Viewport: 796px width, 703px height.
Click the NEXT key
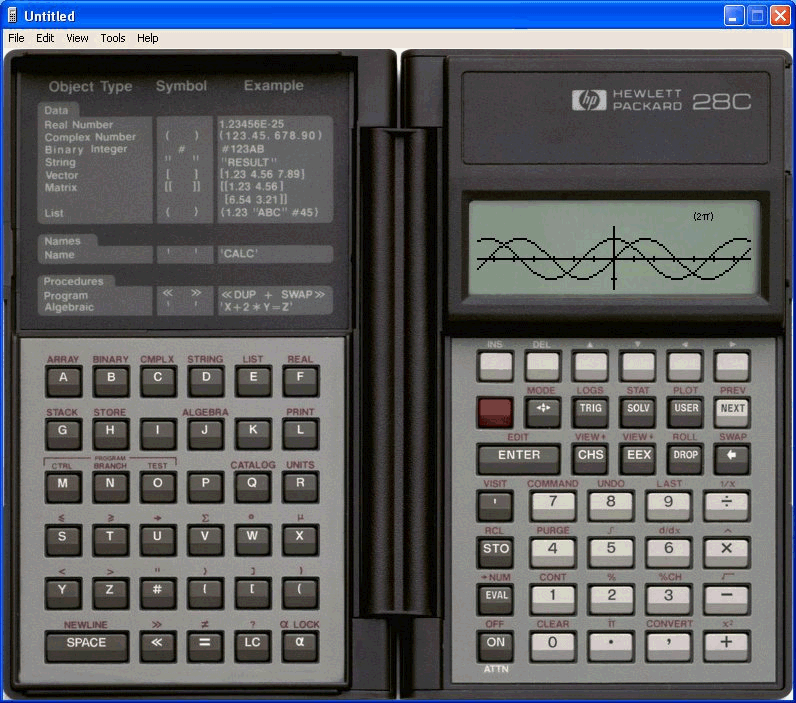point(733,412)
